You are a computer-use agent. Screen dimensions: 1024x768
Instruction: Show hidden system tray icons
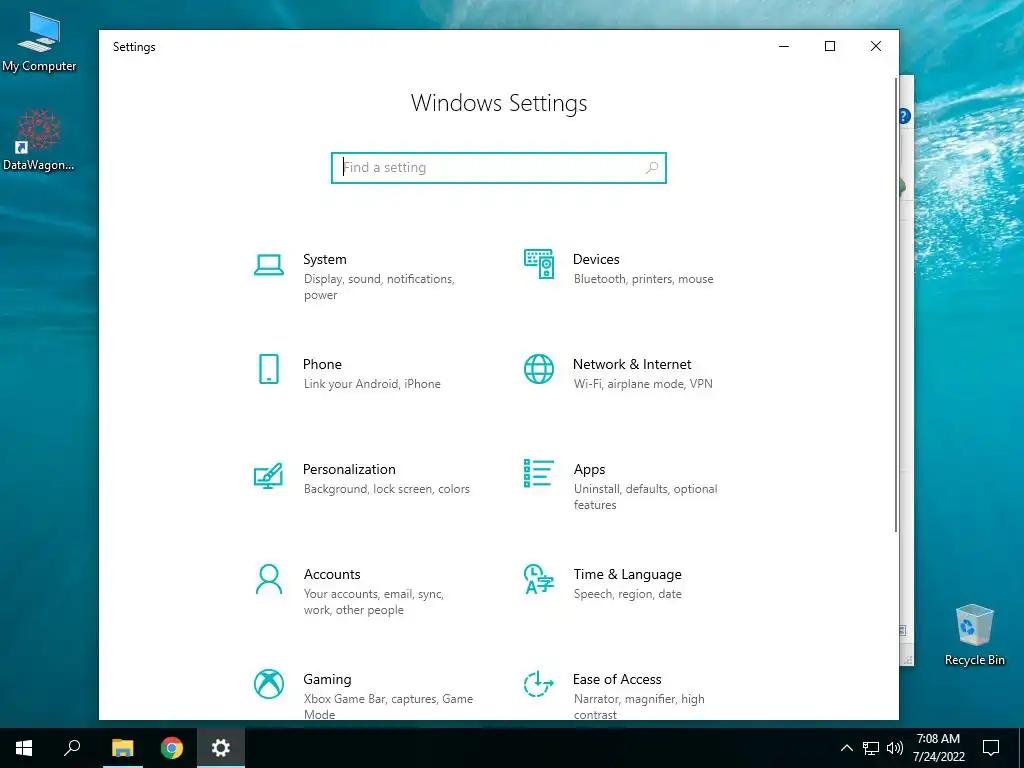tap(846, 748)
